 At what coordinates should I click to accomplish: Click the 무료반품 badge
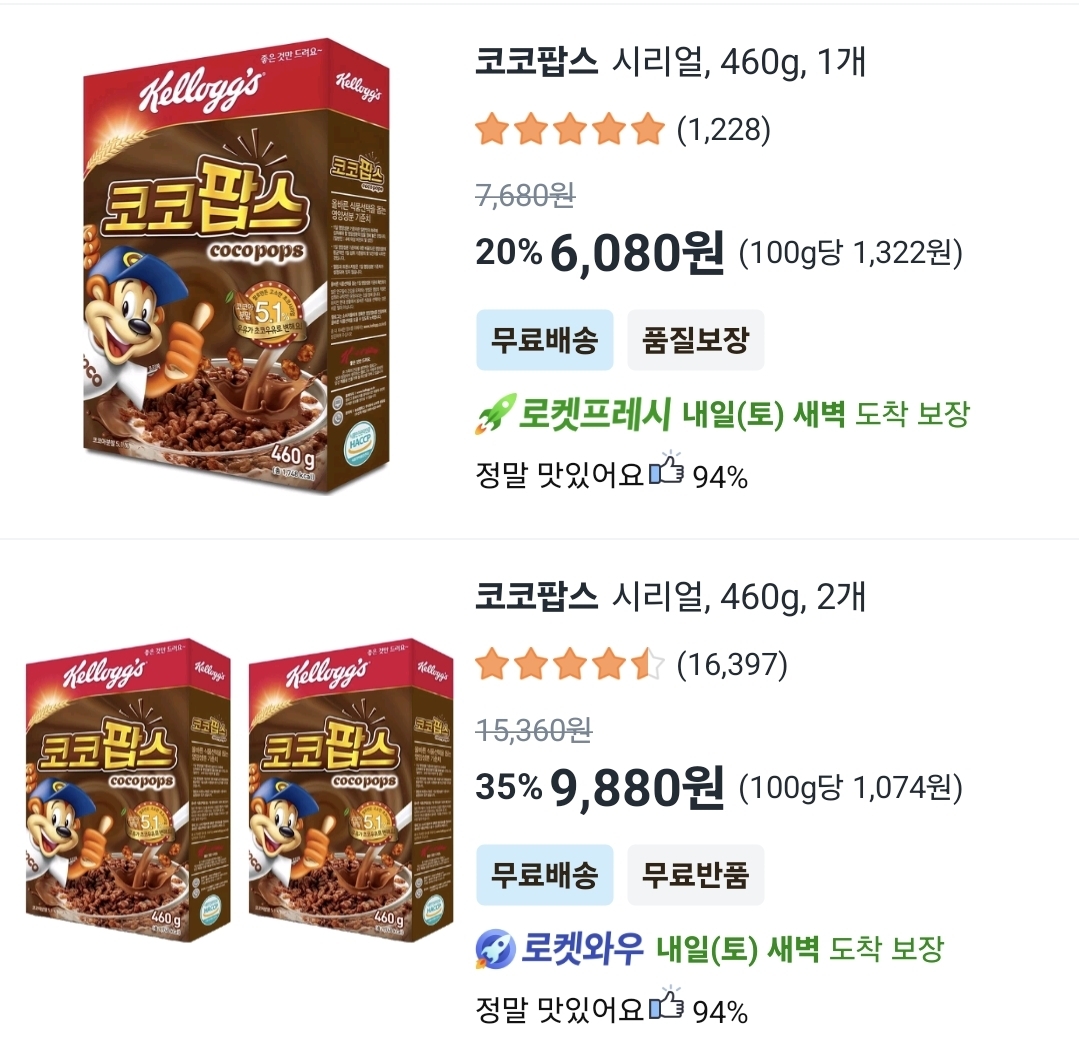point(696,875)
